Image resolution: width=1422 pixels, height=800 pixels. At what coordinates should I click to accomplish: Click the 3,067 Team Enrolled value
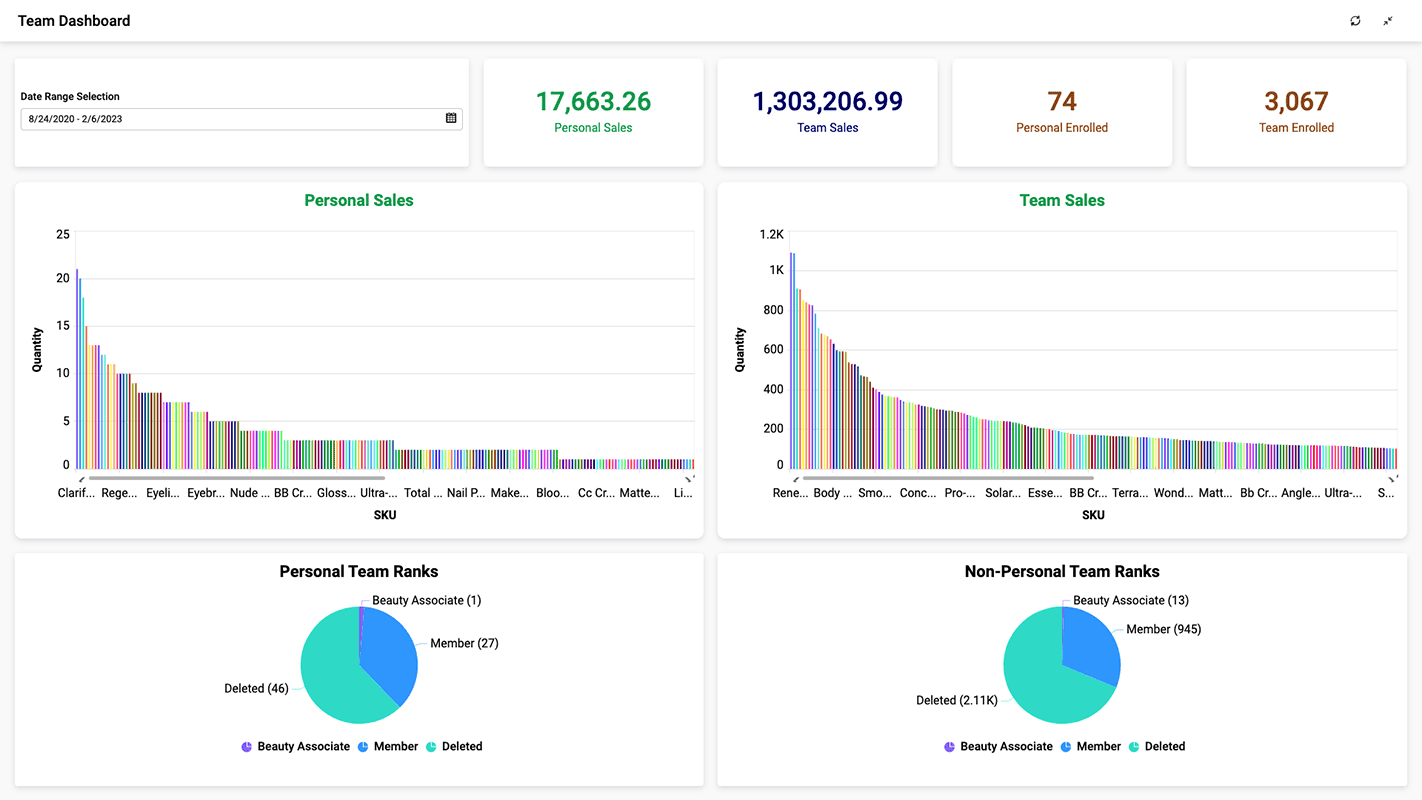point(1296,102)
